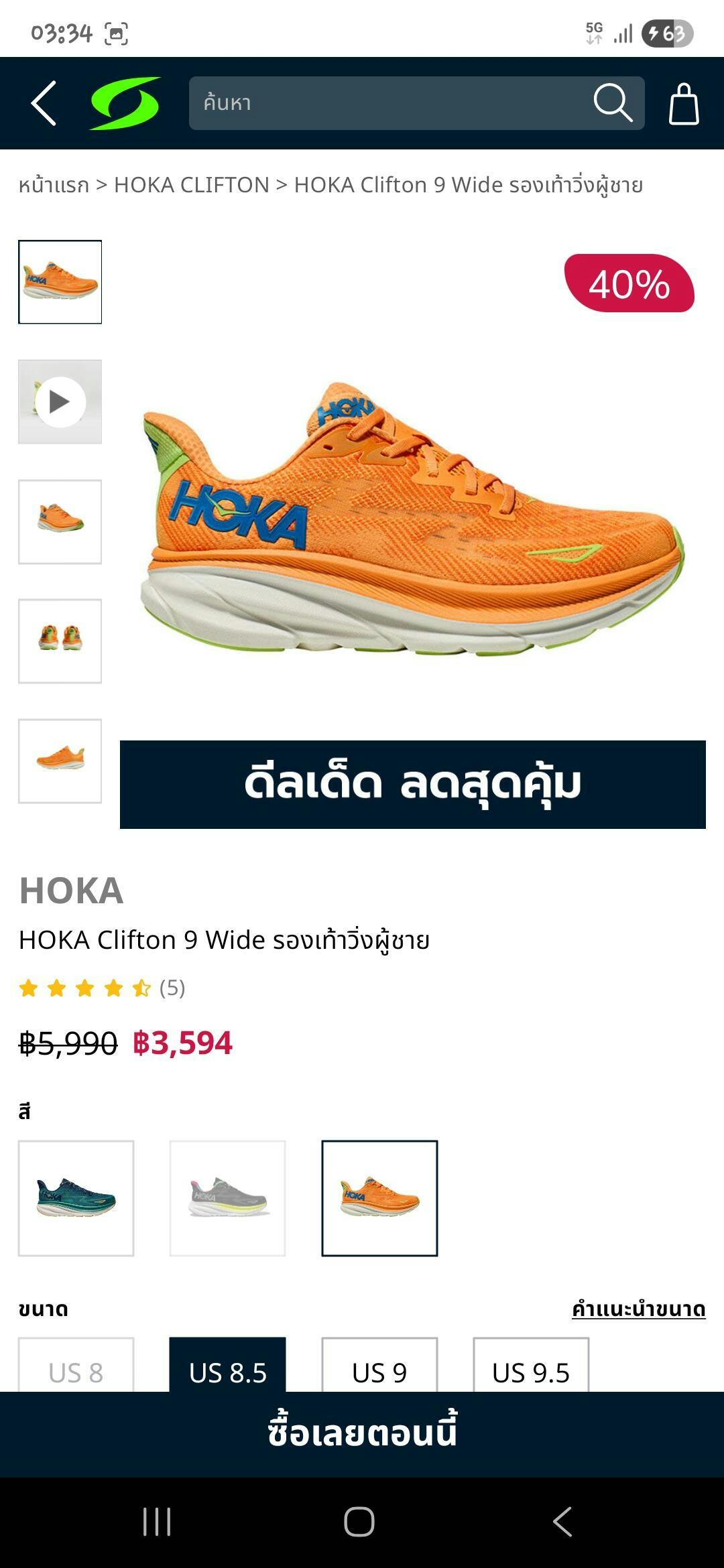Choose the teal blue color variant

(x=76, y=1198)
